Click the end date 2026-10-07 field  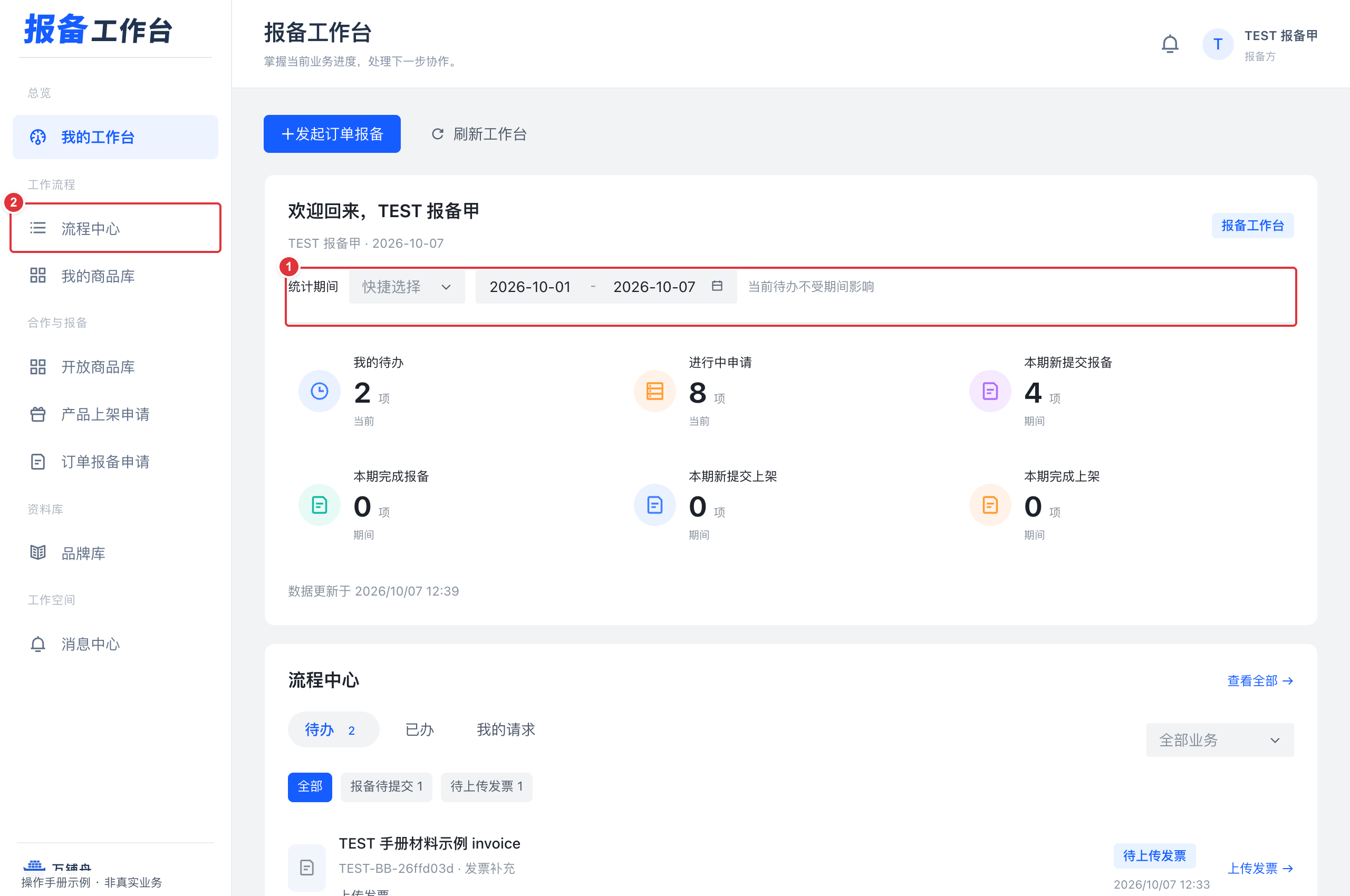click(x=654, y=286)
